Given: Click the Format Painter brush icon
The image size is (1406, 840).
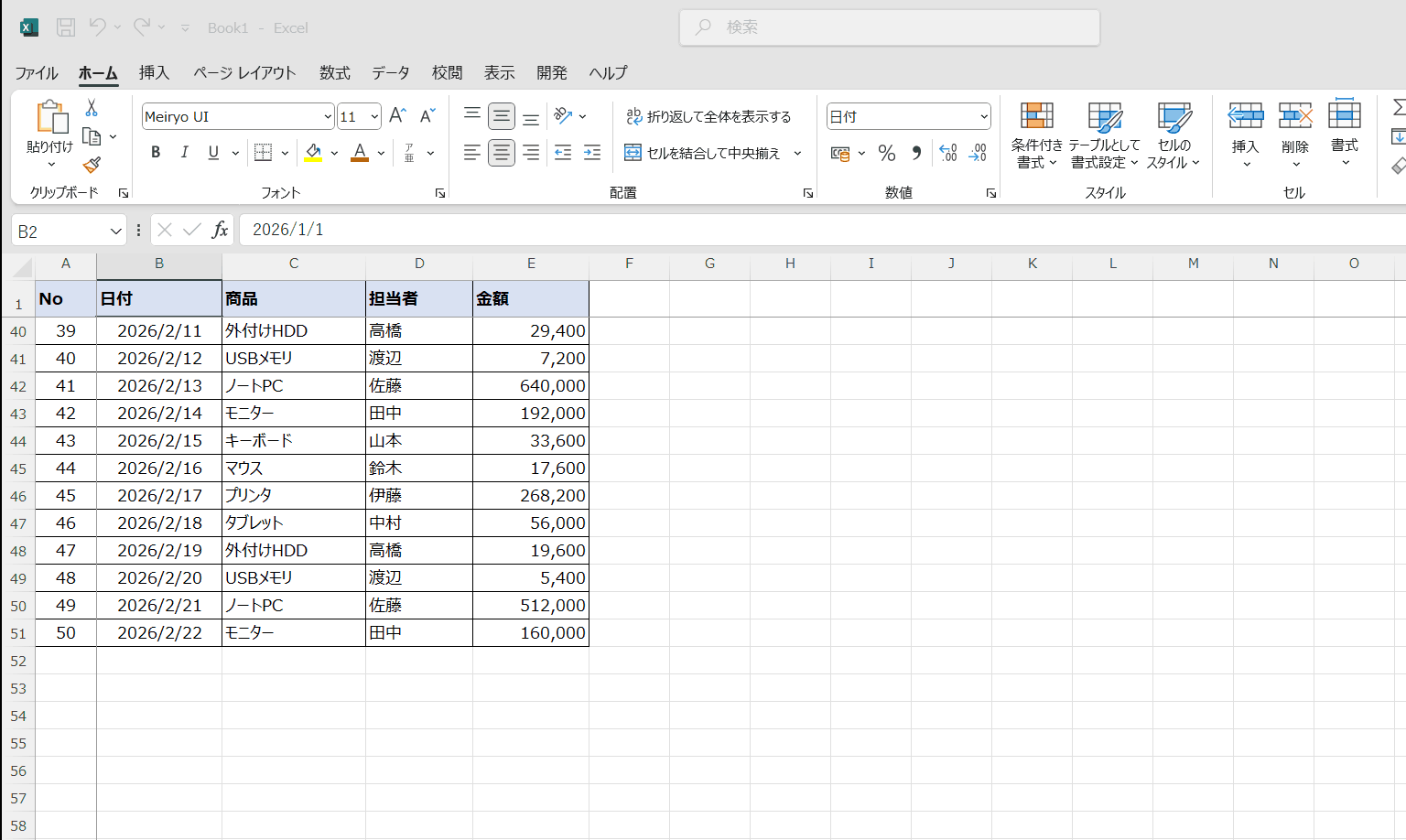Looking at the screenshot, I should tap(92, 165).
